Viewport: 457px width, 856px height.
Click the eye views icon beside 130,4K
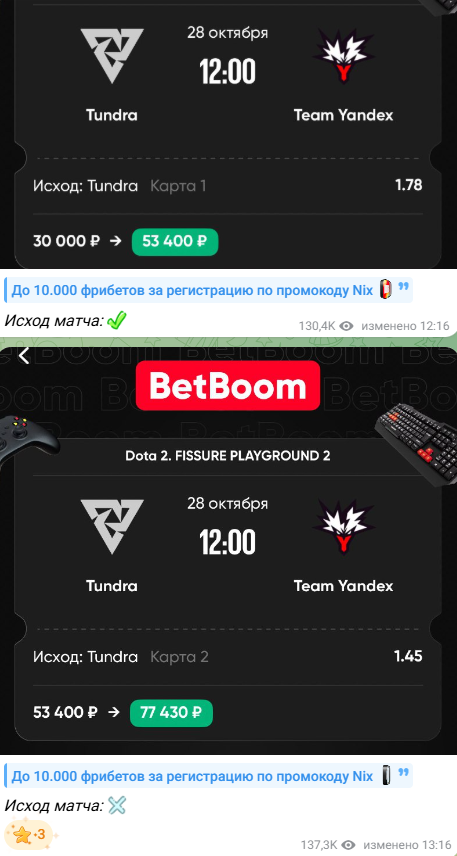[x=346, y=326]
